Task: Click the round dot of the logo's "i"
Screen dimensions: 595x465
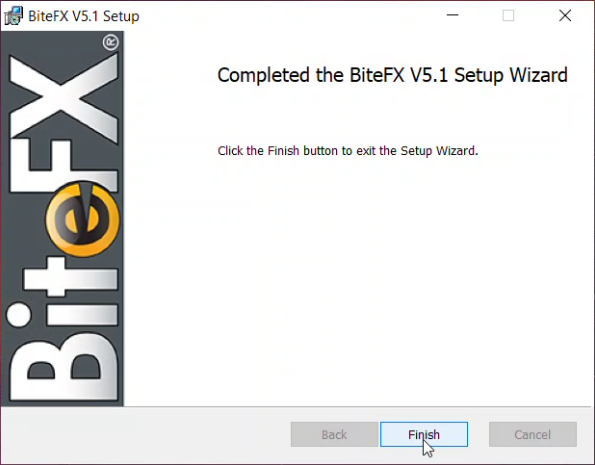Action: (19, 314)
